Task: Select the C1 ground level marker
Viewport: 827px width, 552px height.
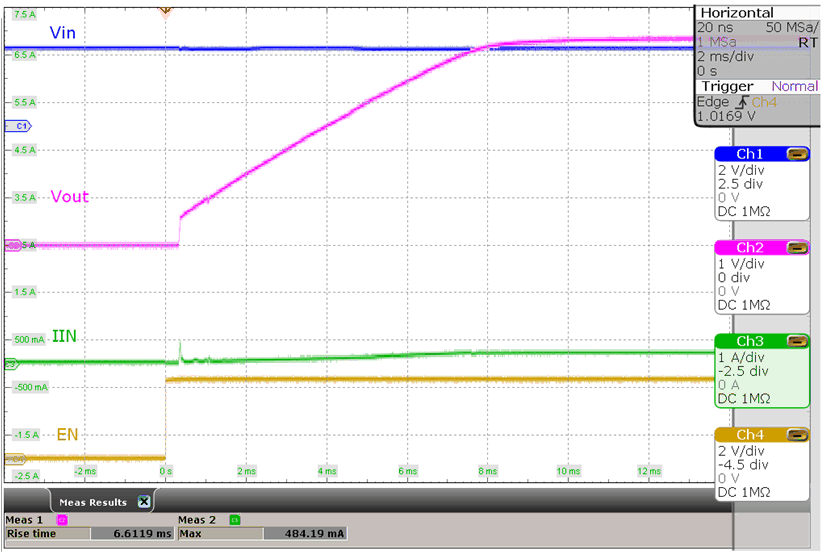Action: 18,126
